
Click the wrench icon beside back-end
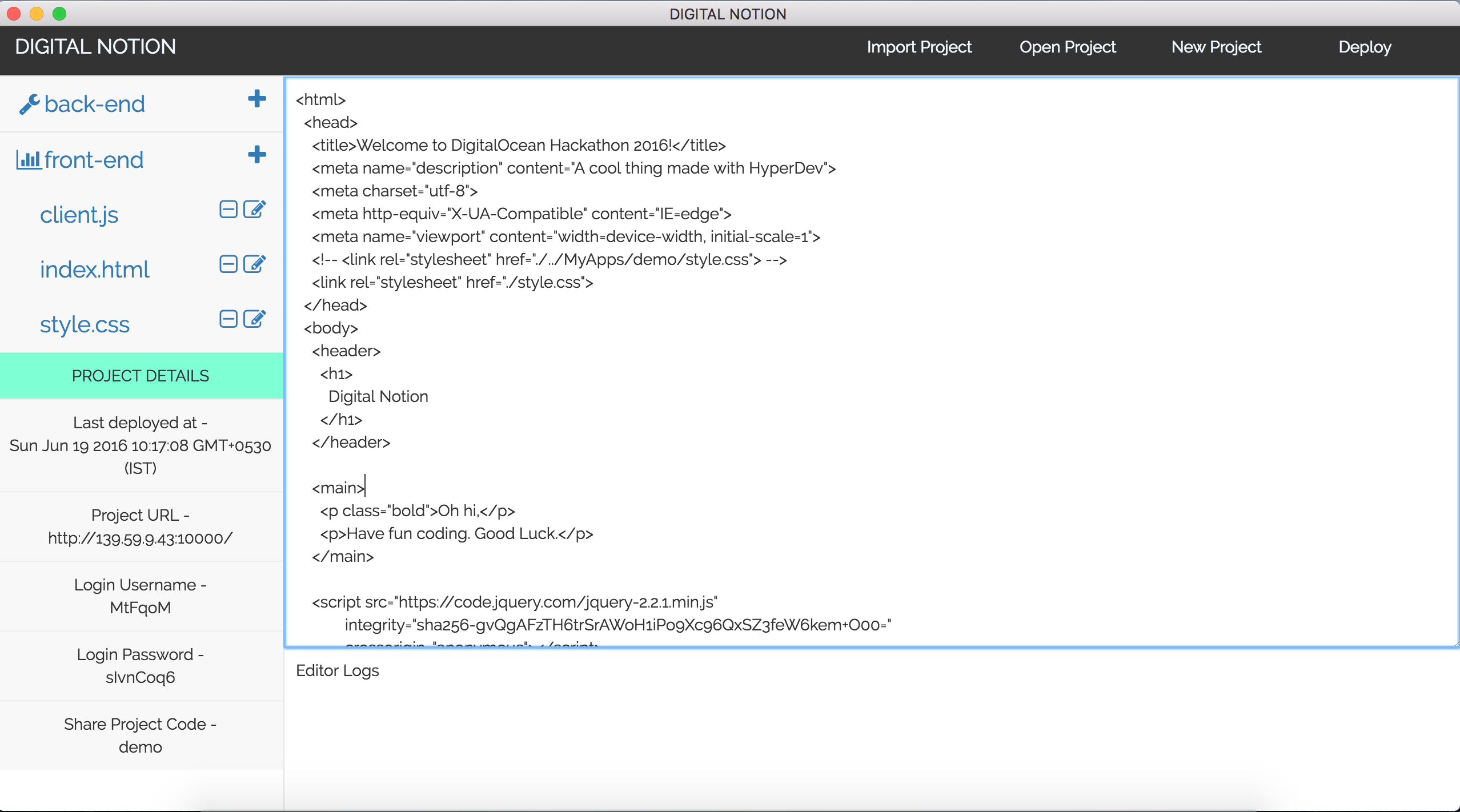click(x=29, y=104)
